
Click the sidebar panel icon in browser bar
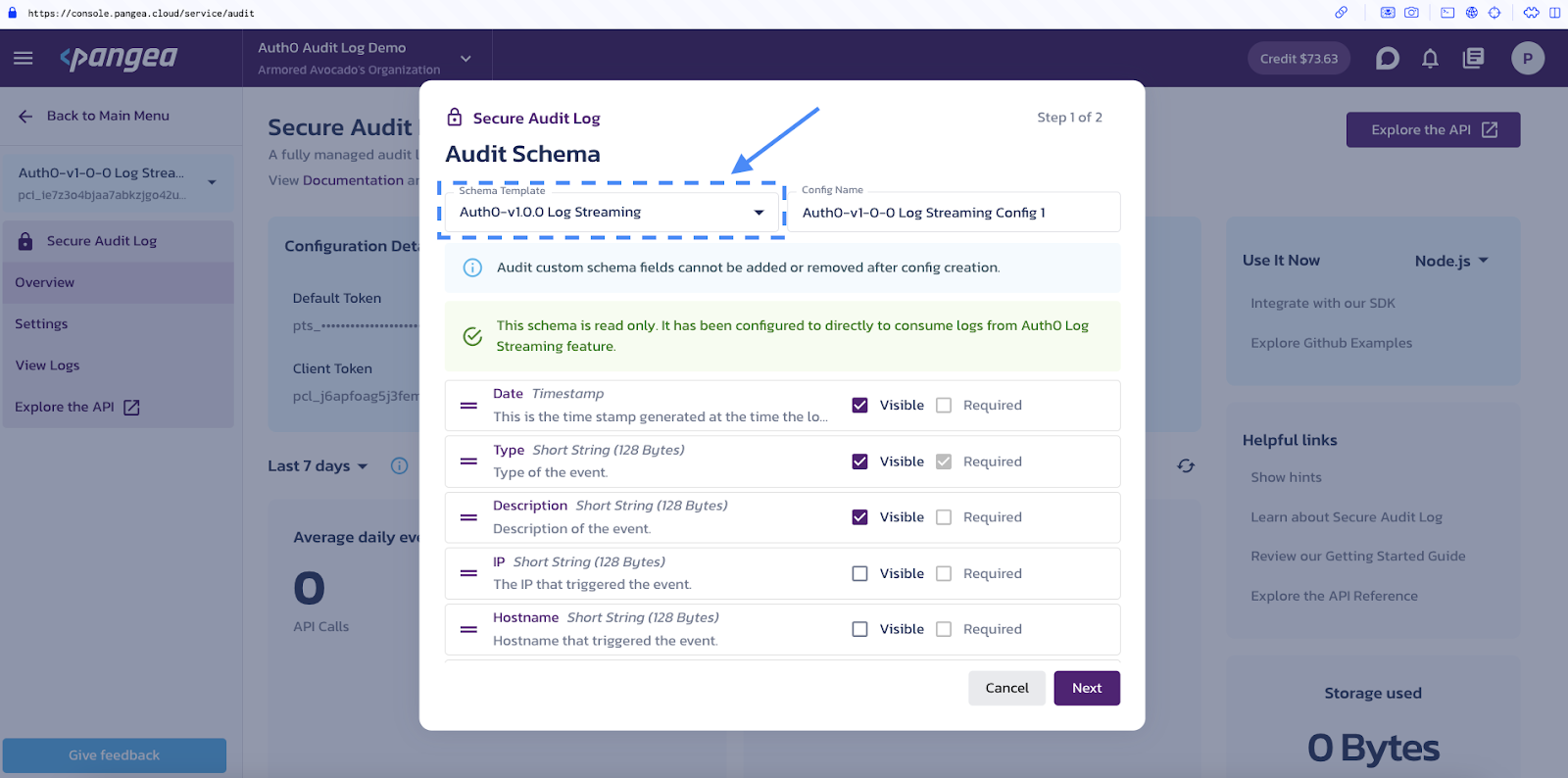(x=1554, y=13)
